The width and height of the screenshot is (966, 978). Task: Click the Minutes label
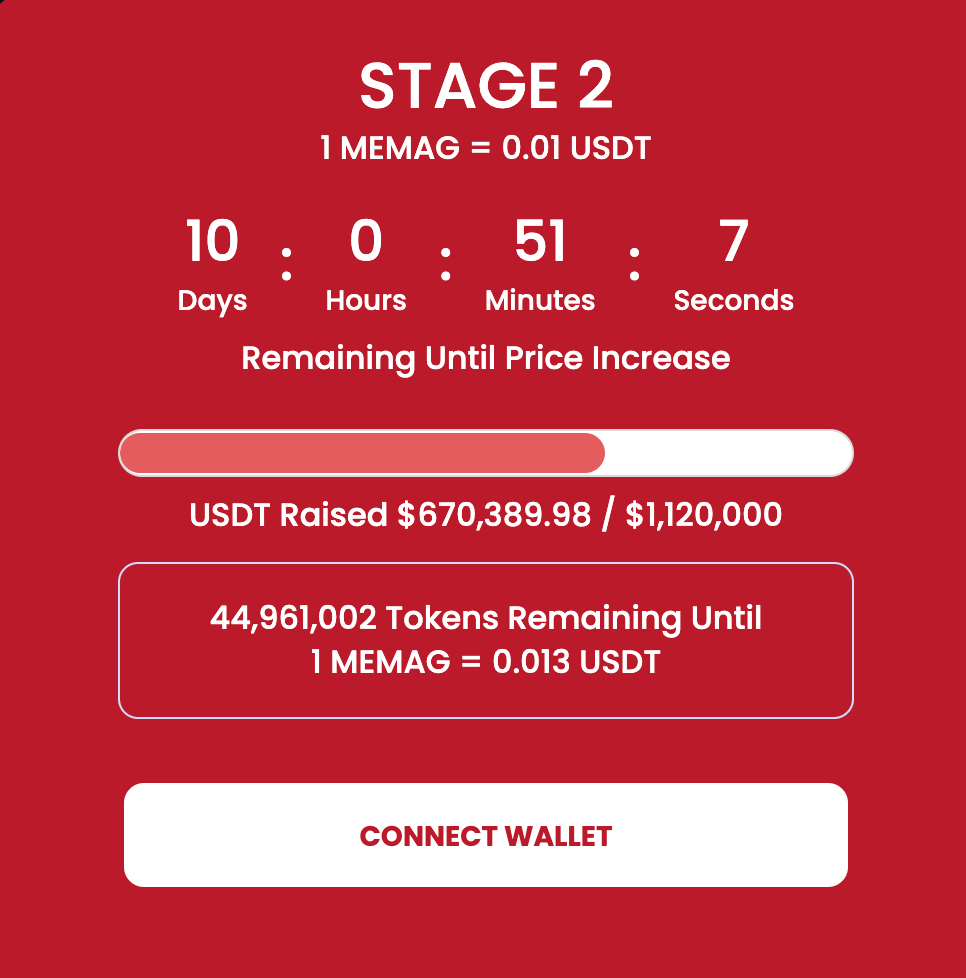tap(540, 300)
